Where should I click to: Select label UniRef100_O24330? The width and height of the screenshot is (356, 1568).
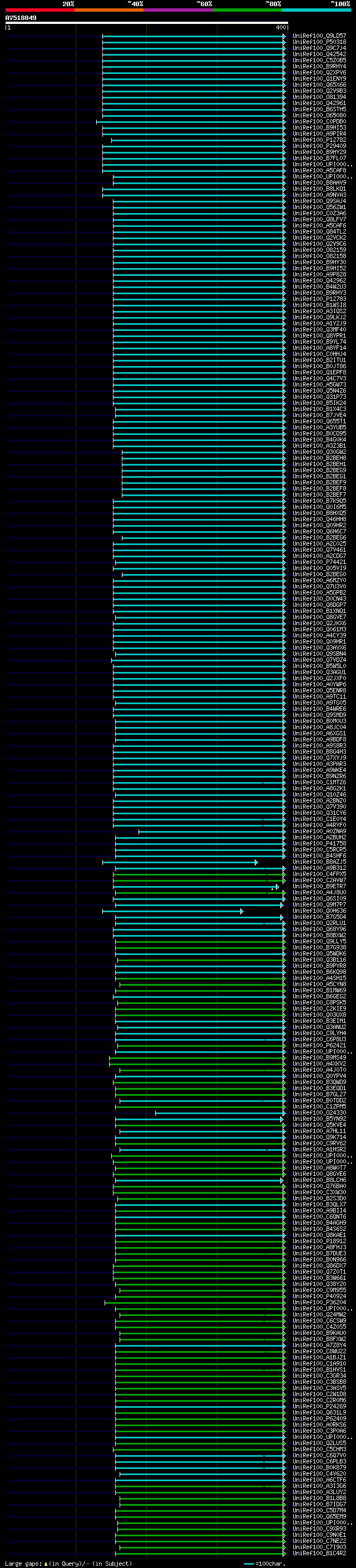click(319, 1112)
